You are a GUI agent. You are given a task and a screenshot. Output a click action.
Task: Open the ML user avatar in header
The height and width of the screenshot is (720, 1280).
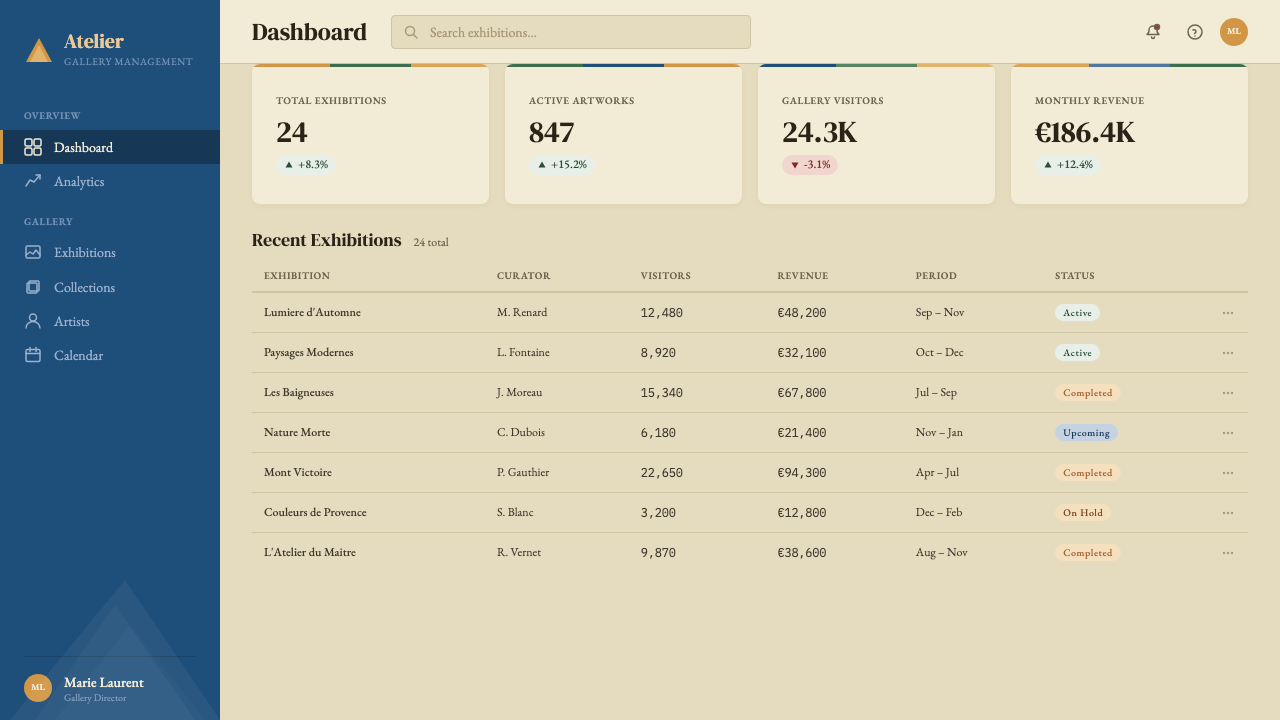point(1234,32)
